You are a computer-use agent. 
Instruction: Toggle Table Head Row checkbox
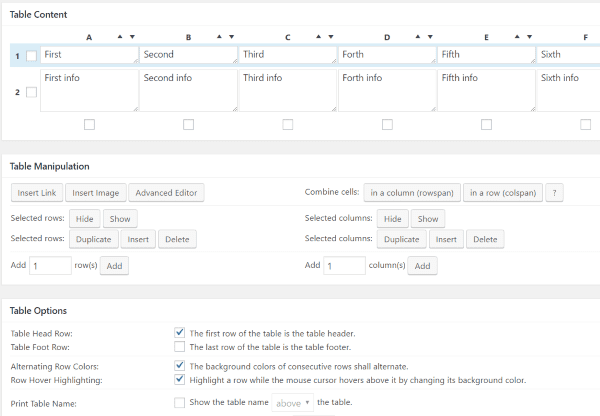(x=179, y=333)
